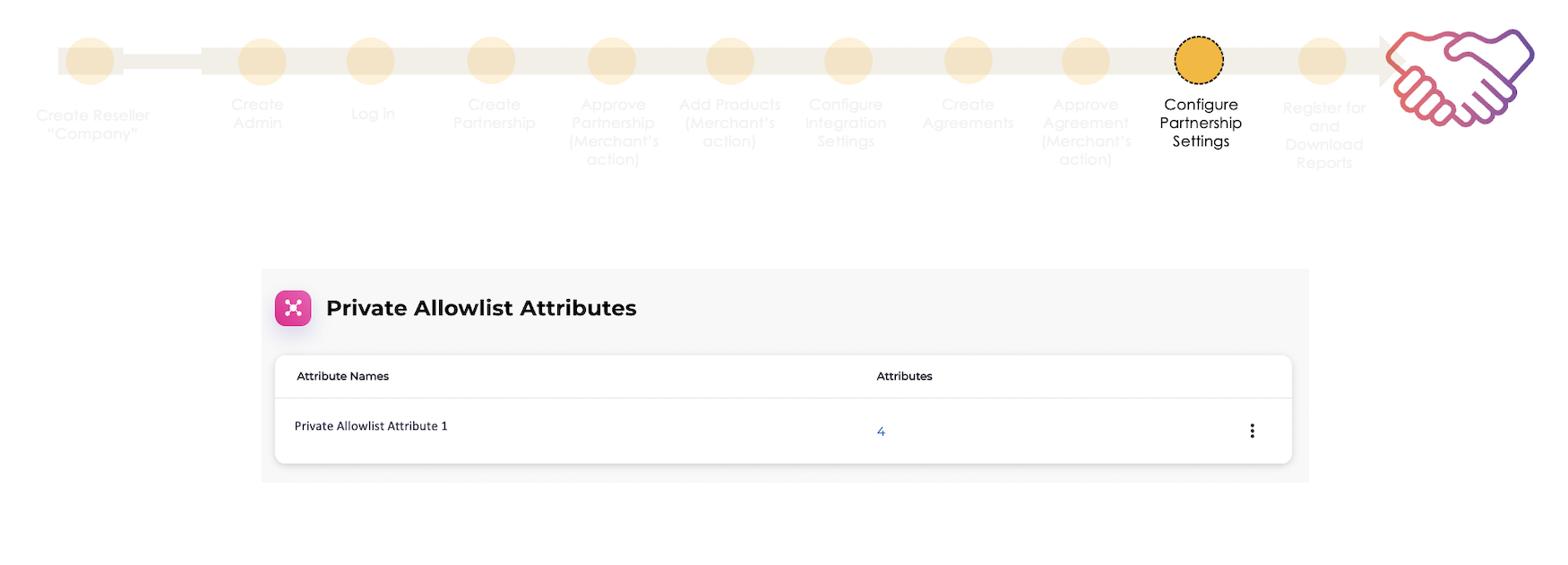1568x565 pixels.
Task: Select the Private Allowlist Attribute 1 row name
Action: point(371,426)
